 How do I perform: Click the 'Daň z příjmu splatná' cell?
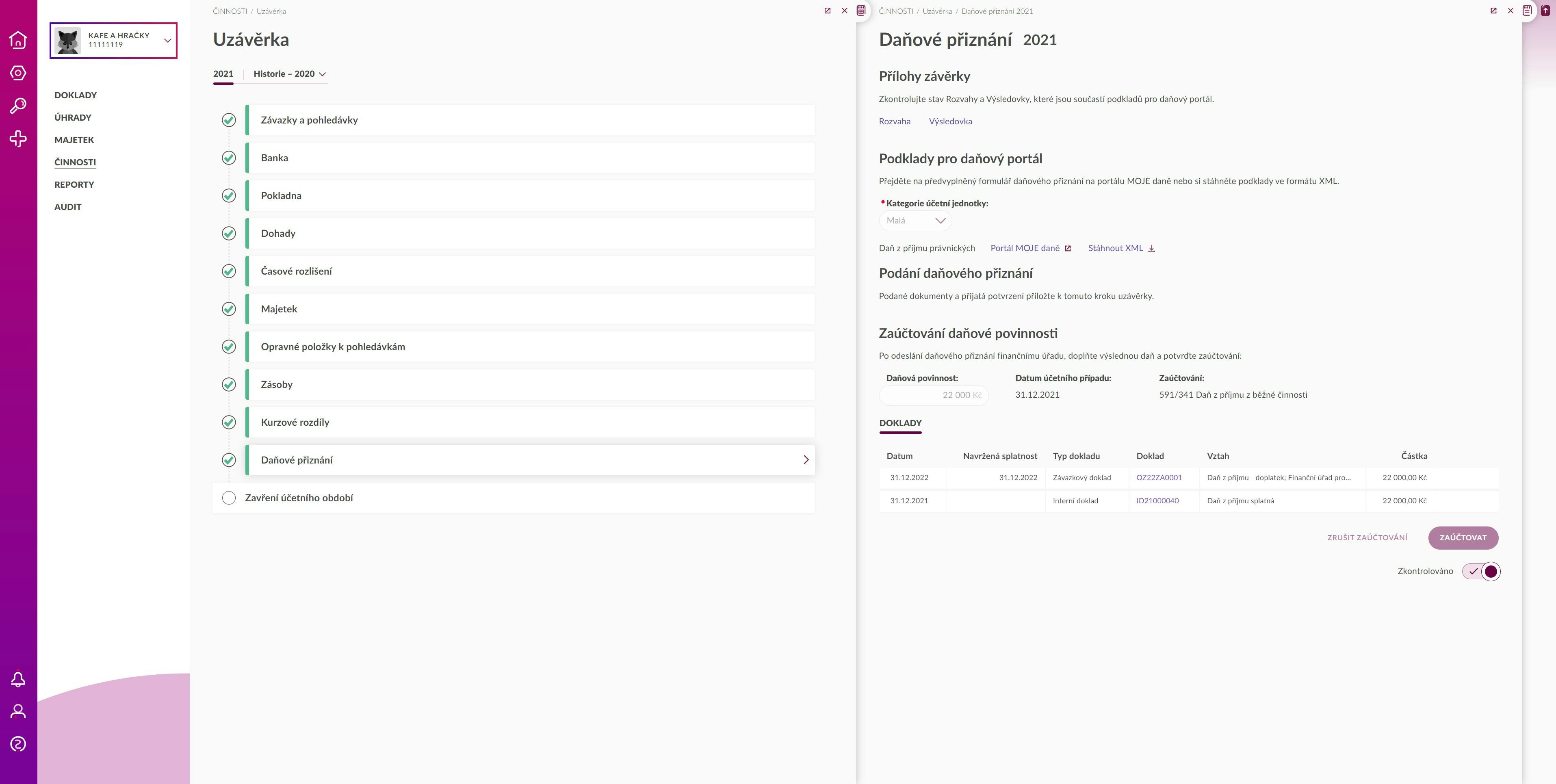point(1240,501)
